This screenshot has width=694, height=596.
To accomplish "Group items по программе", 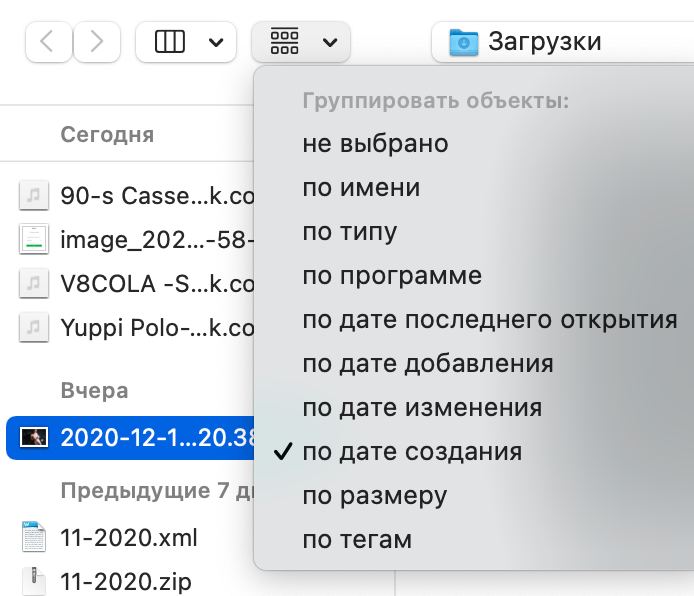I will pos(392,276).
